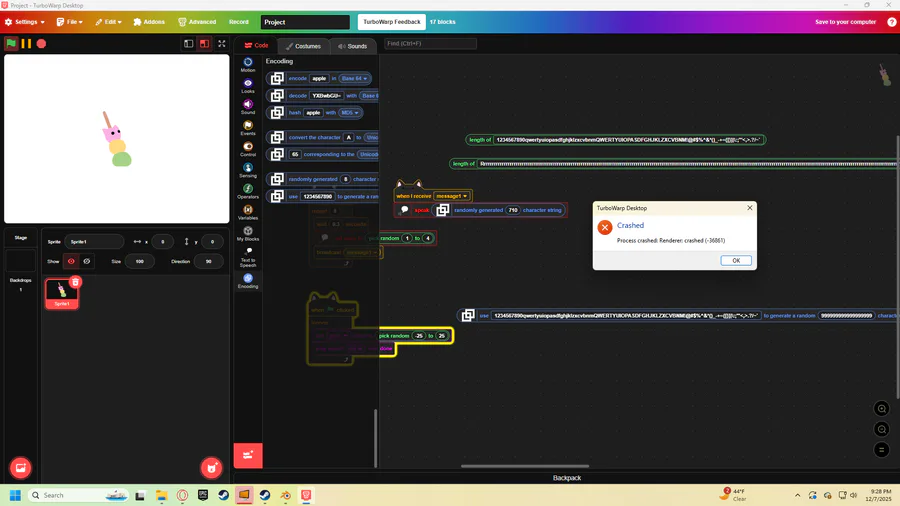The image size is (900, 506).
Task: Open the Edit menu
Action: 108,22
